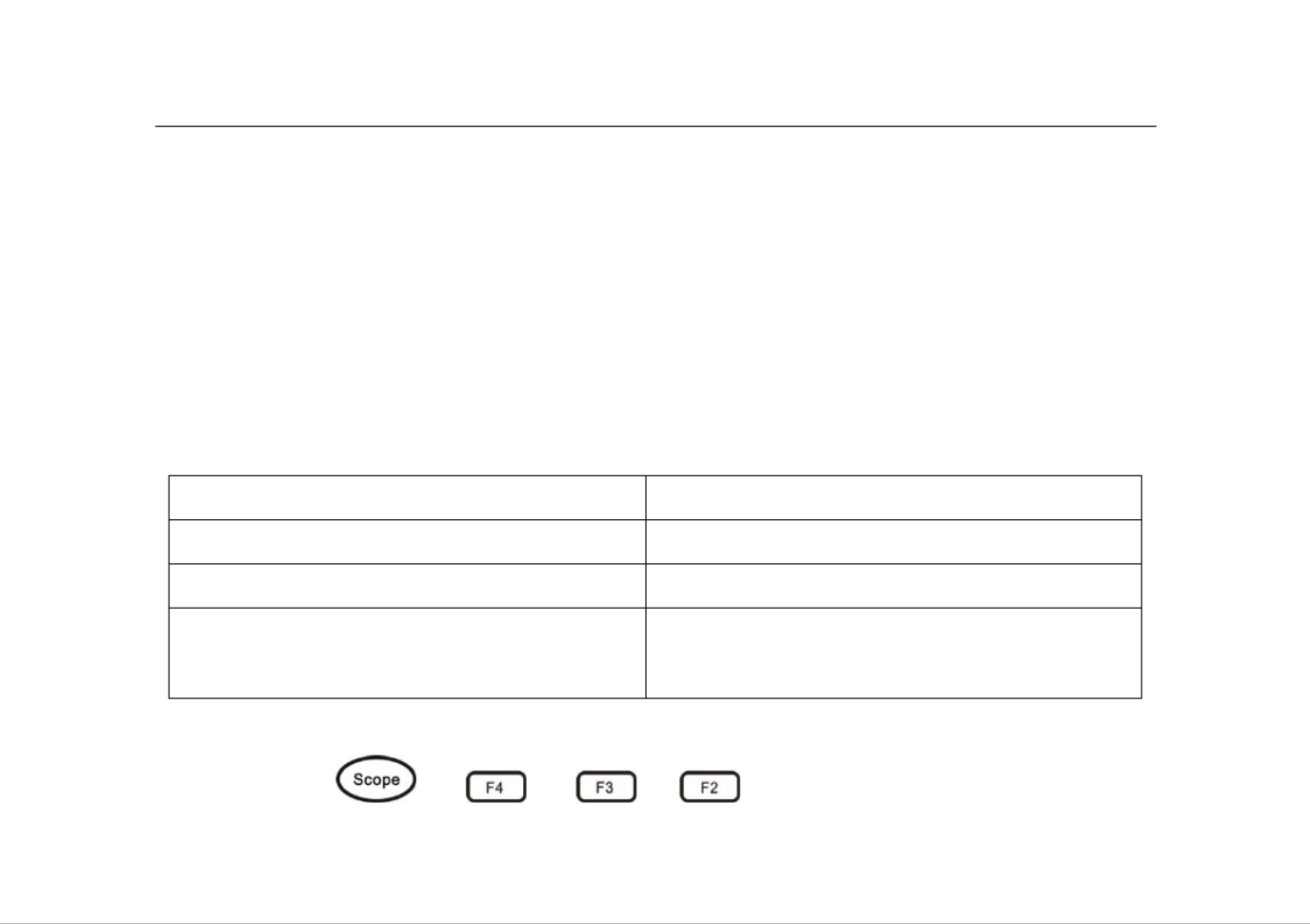Viewport: 1310px width, 924px height.
Task: Click the border between first and second rows
Action: tap(655, 519)
